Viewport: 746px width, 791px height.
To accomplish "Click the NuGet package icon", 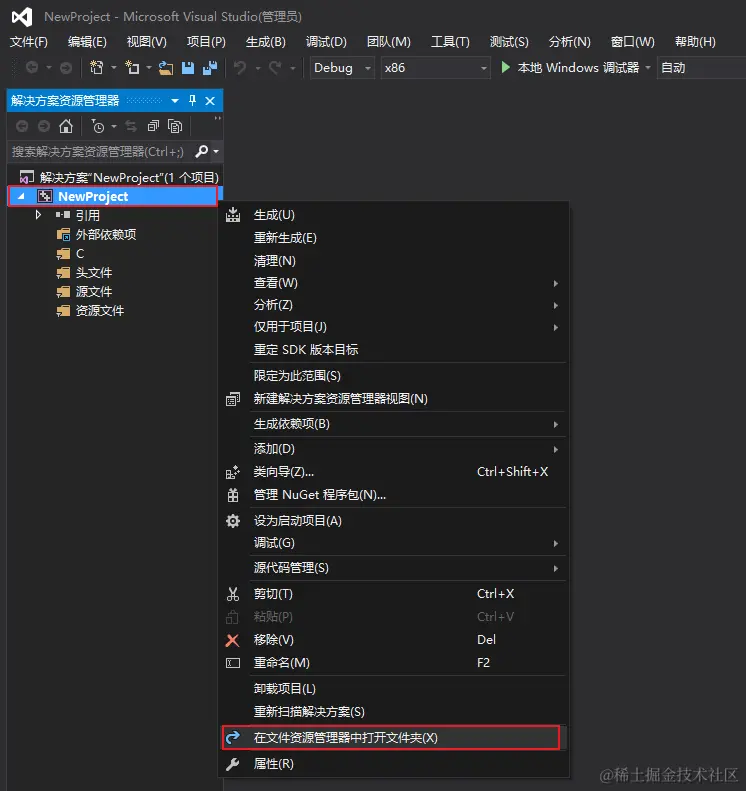I will pos(233,495).
